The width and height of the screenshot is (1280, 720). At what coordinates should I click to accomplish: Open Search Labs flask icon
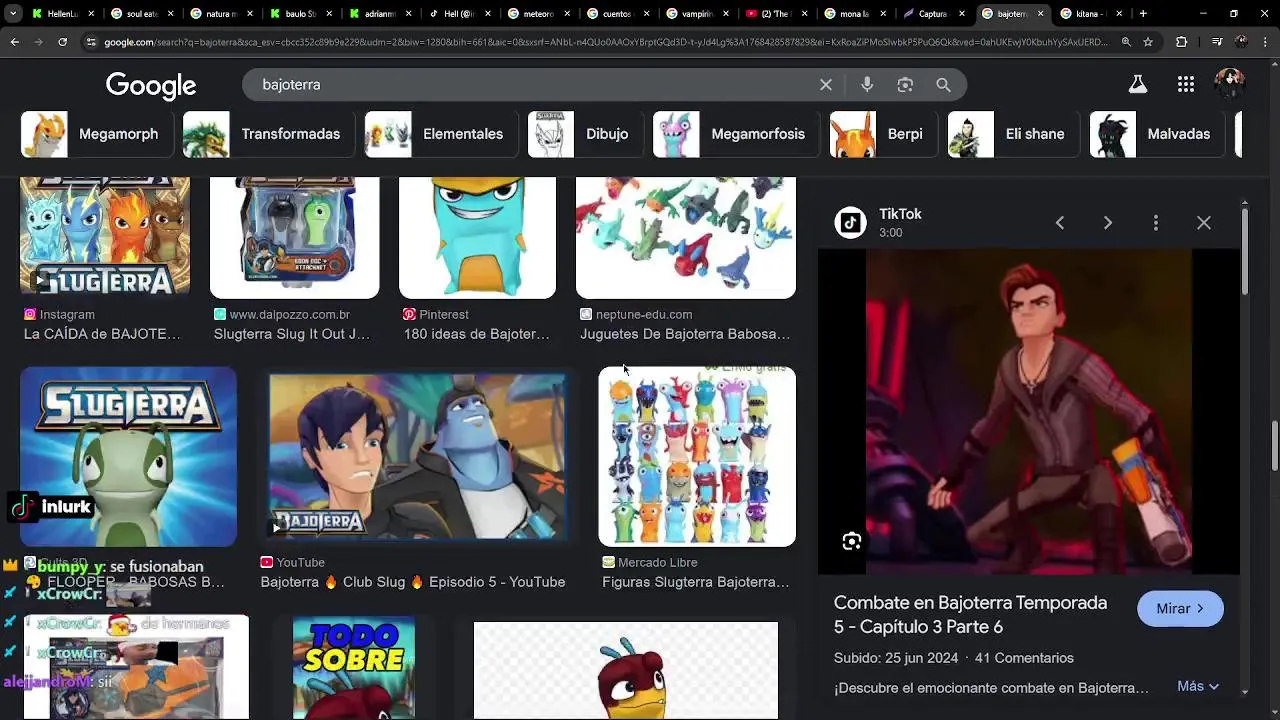tap(1137, 85)
